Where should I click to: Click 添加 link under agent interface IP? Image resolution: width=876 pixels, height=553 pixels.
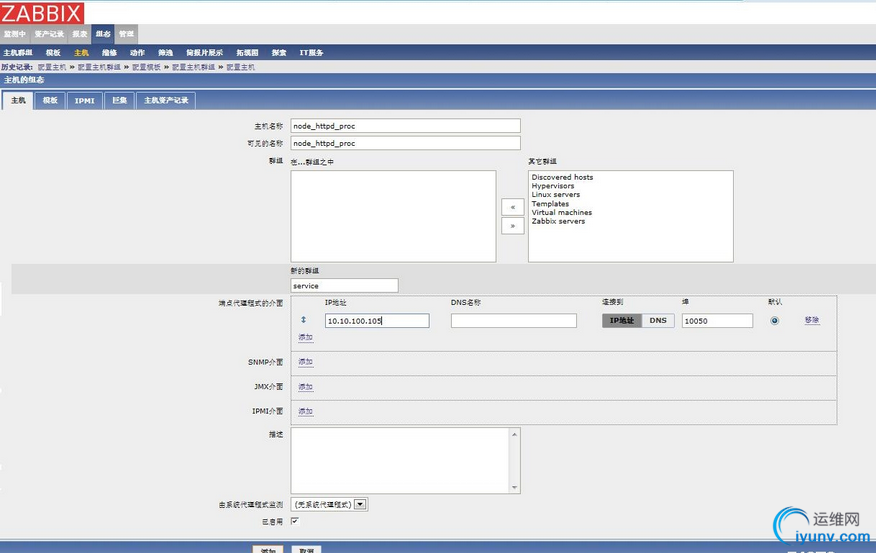click(x=306, y=337)
